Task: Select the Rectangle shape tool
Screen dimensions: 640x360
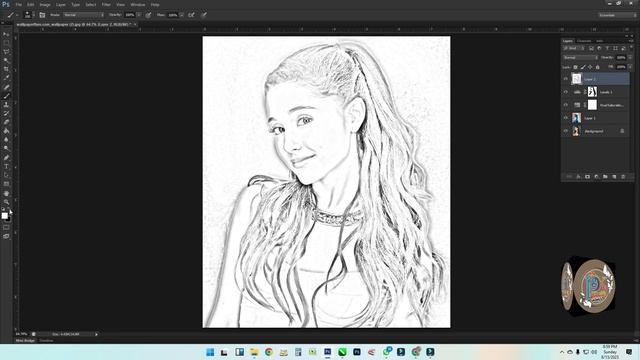Action: pyautogui.click(x=6, y=184)
